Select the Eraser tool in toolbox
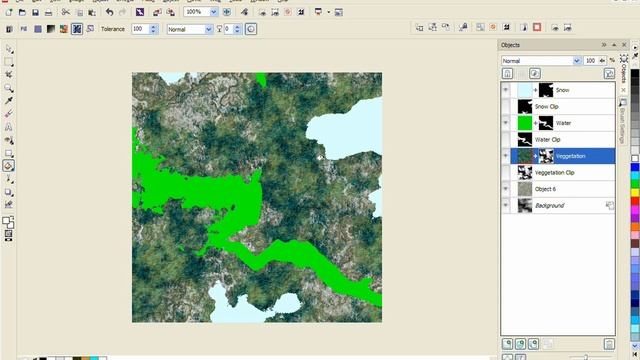Viewport: 640px width, 360px height. pos(9,114)
